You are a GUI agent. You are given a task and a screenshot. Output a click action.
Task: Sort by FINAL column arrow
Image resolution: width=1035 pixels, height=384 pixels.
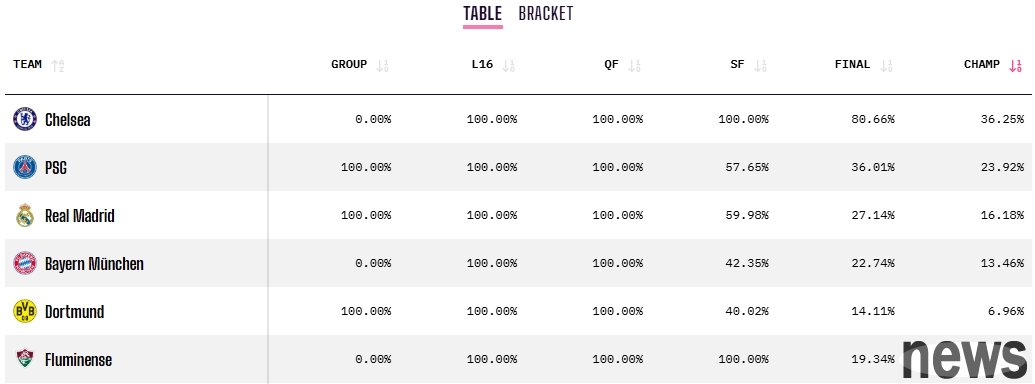click(886, 65)
